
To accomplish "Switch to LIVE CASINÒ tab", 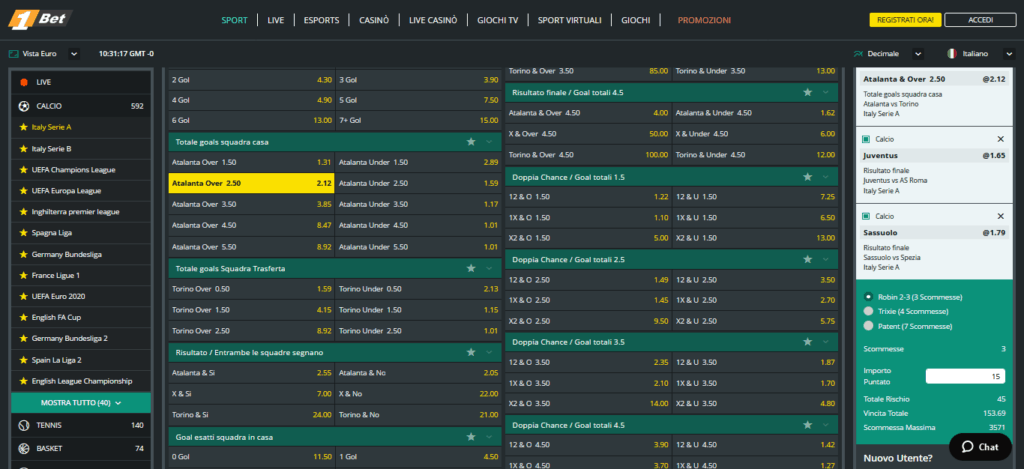I will click(433, 20).
